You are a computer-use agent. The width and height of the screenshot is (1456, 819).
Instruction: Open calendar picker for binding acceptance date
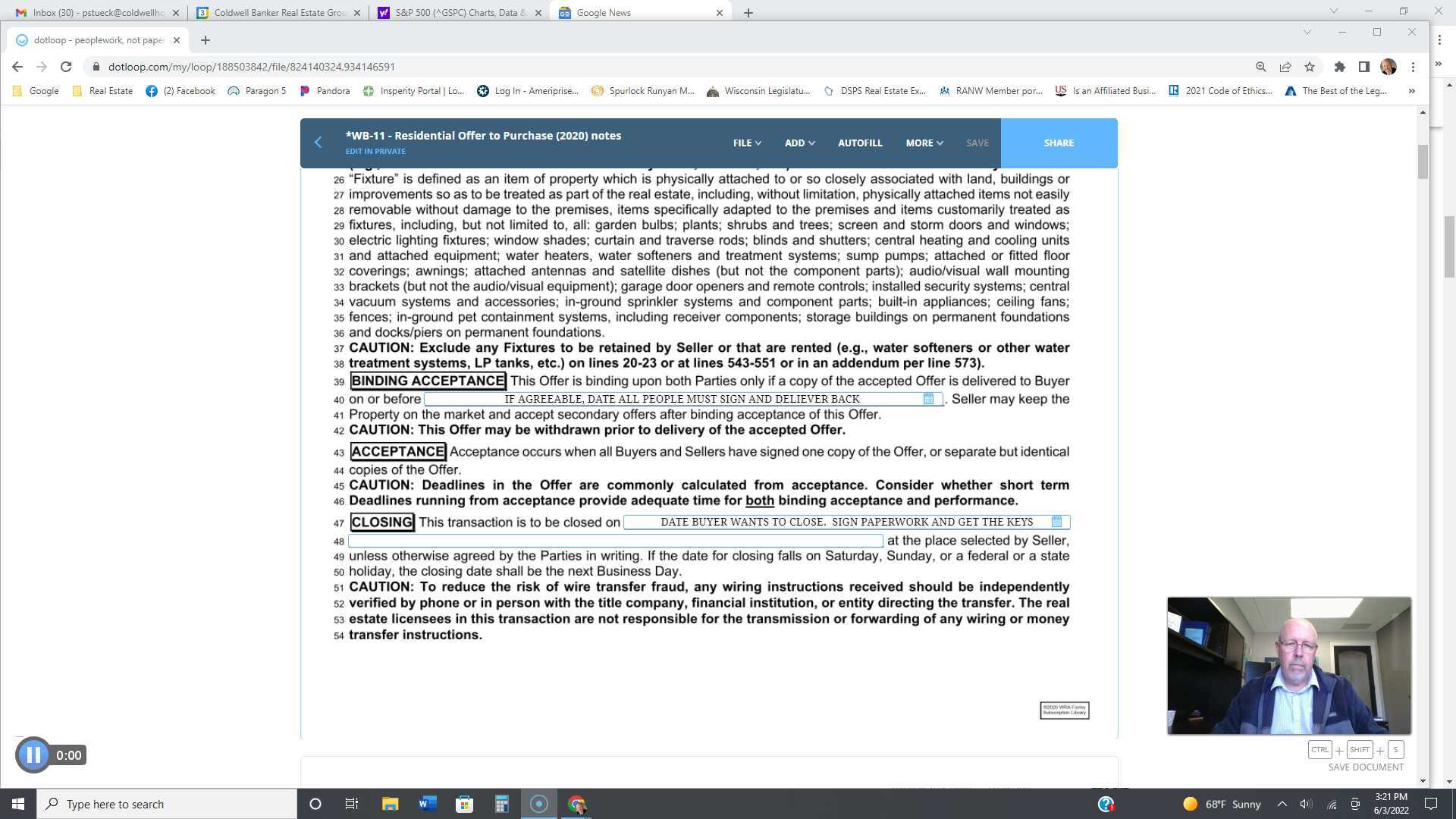[x=930, y=398]
